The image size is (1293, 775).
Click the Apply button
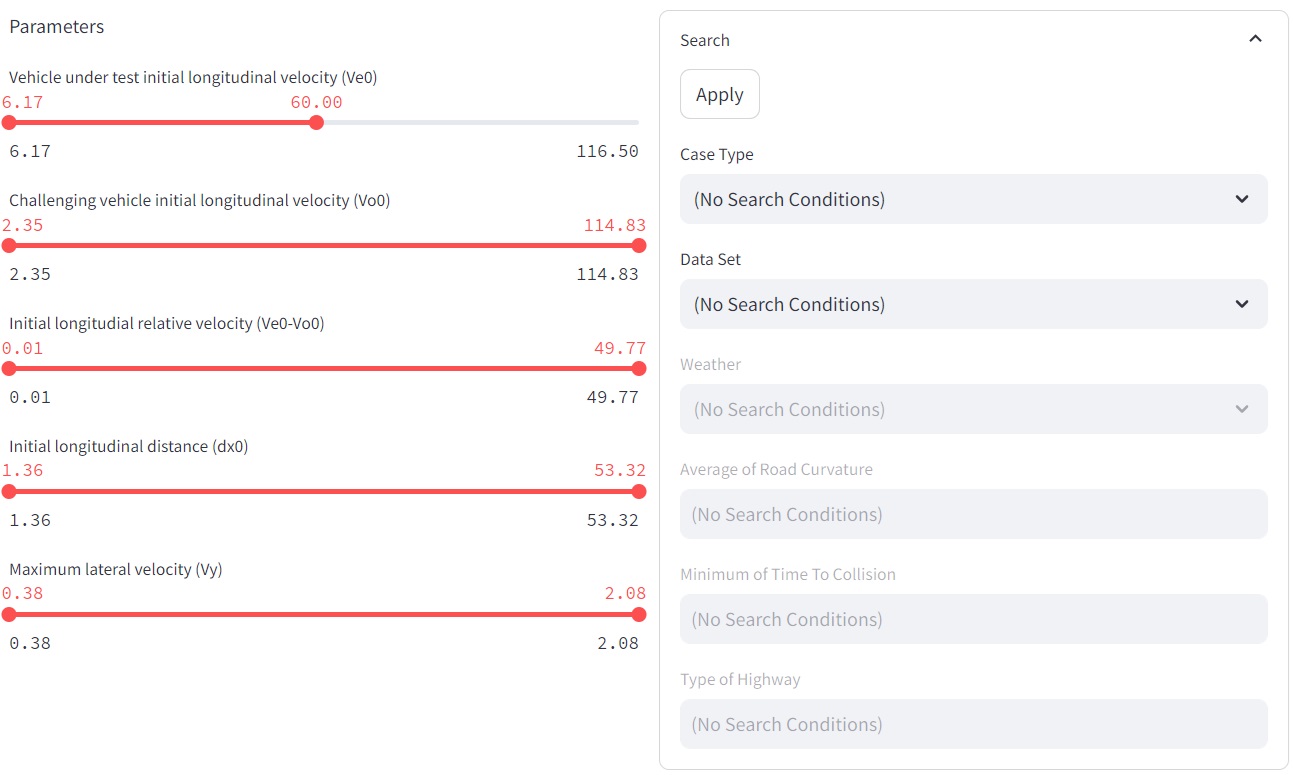719,95
